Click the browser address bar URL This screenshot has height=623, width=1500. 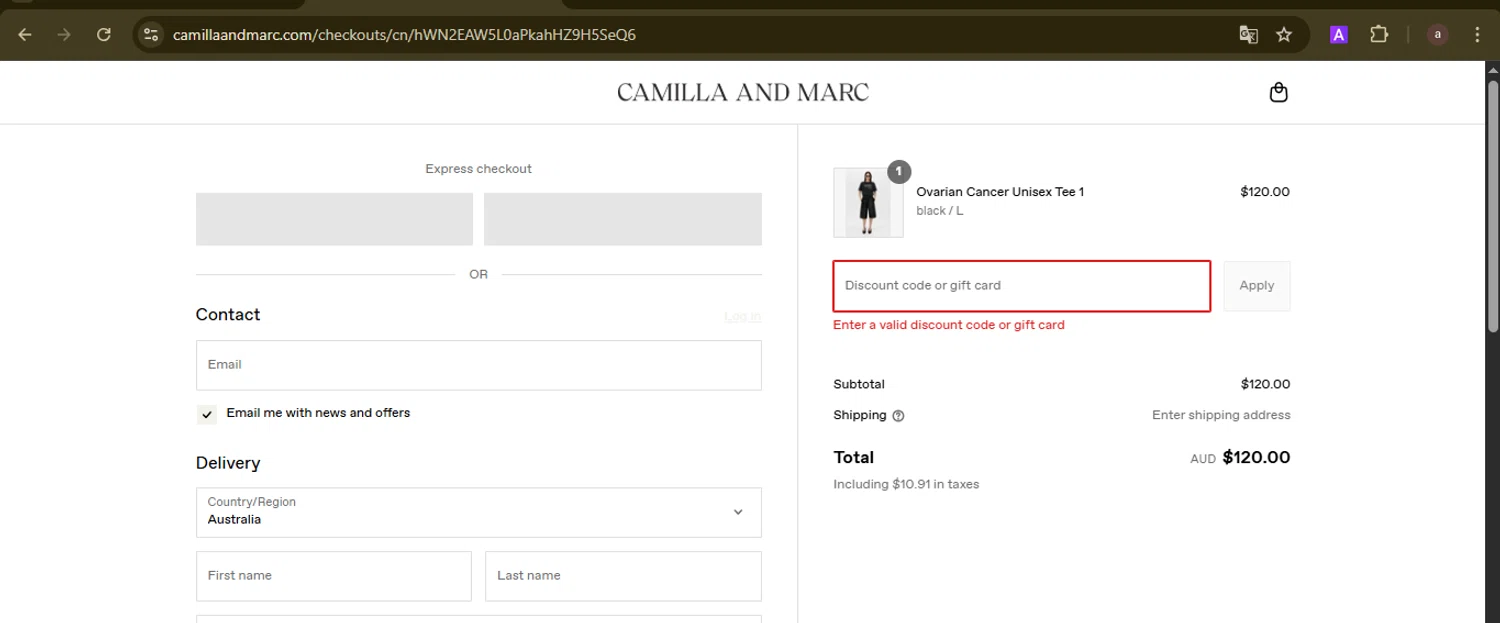click(404, 35)
